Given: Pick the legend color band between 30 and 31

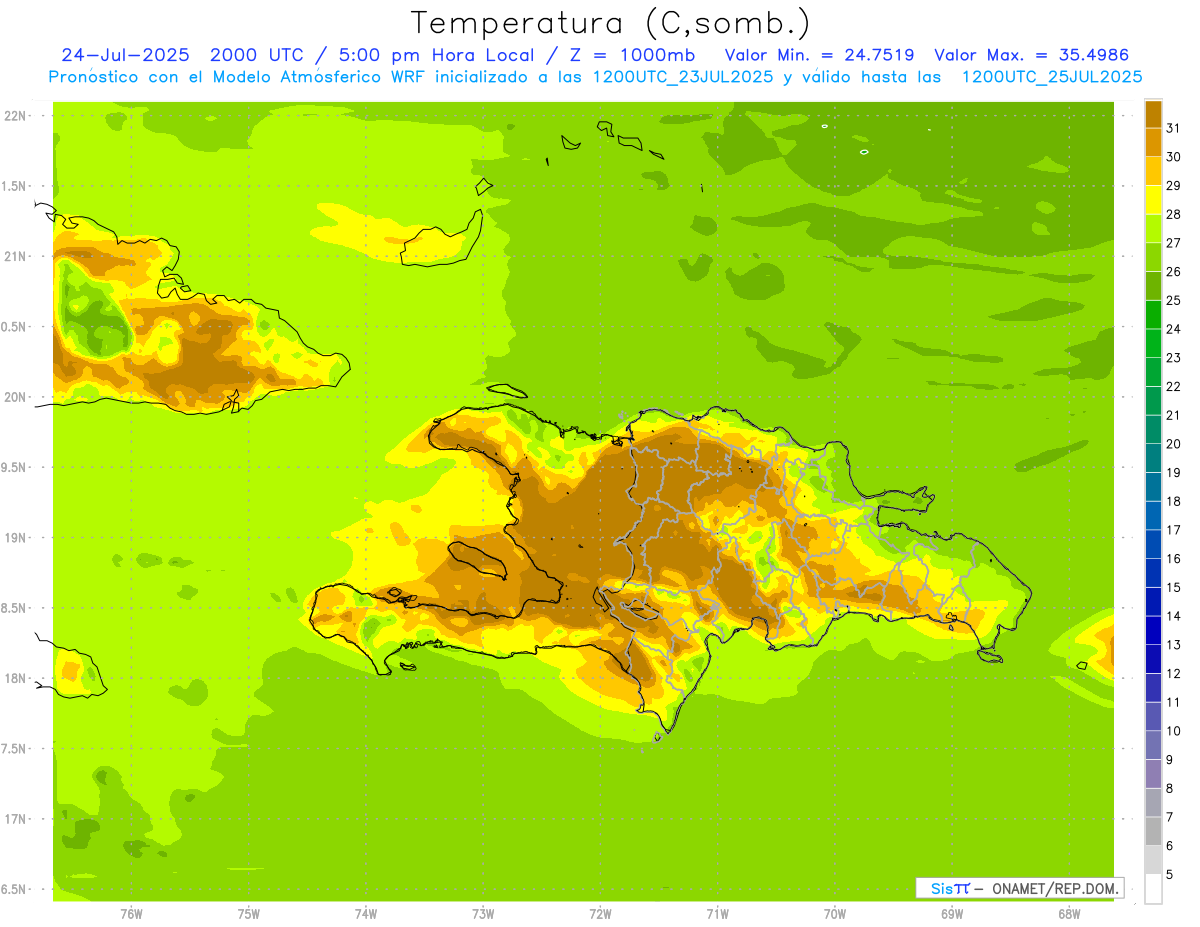Looking at the screenshot, I should tap(1153, 142).
